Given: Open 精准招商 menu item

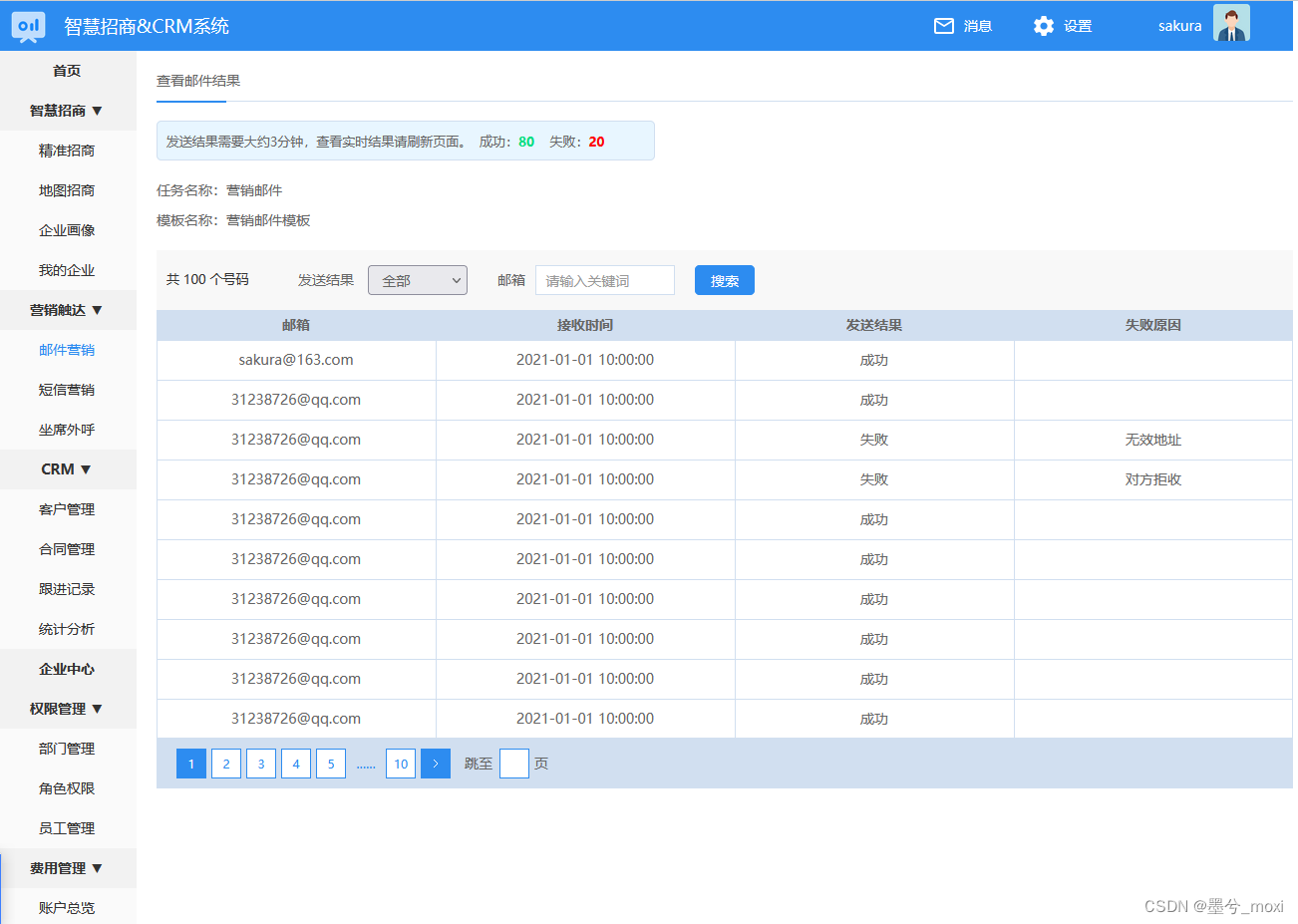Looking at the screenshot, I should tap(67, 151).
